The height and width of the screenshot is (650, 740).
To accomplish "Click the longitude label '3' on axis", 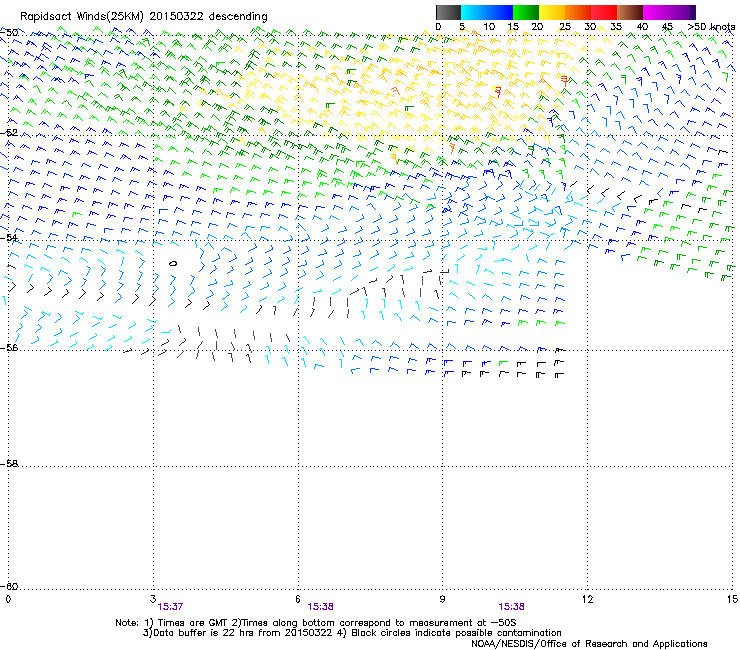I will point(153,599).
